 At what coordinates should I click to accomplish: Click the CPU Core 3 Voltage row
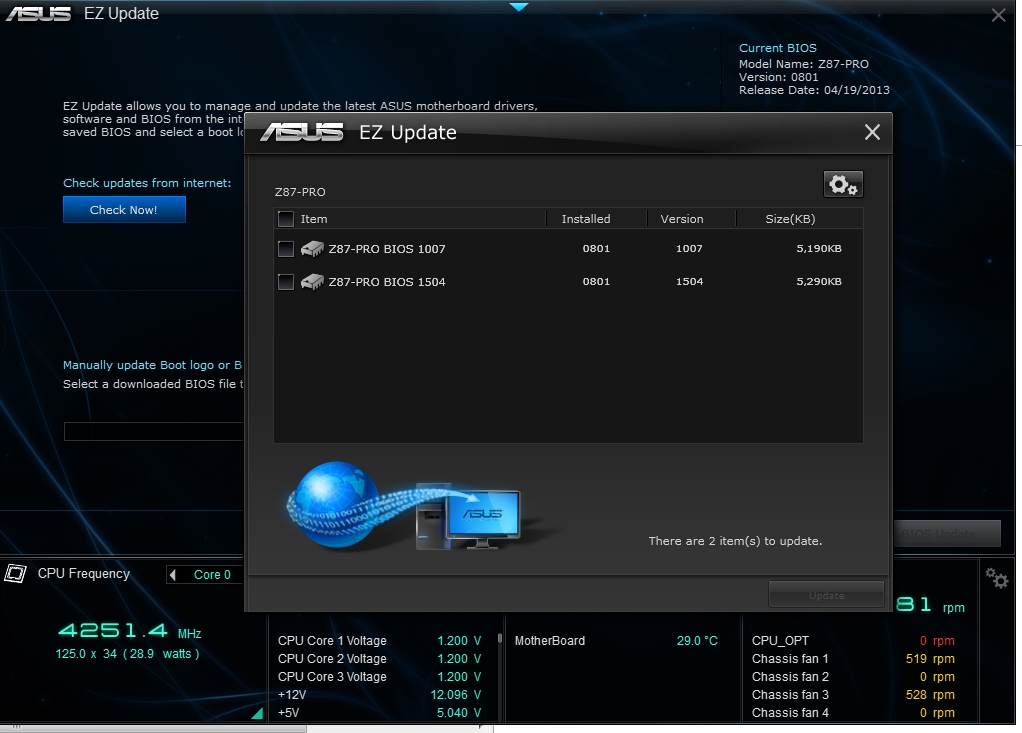[x=379, y=677]
